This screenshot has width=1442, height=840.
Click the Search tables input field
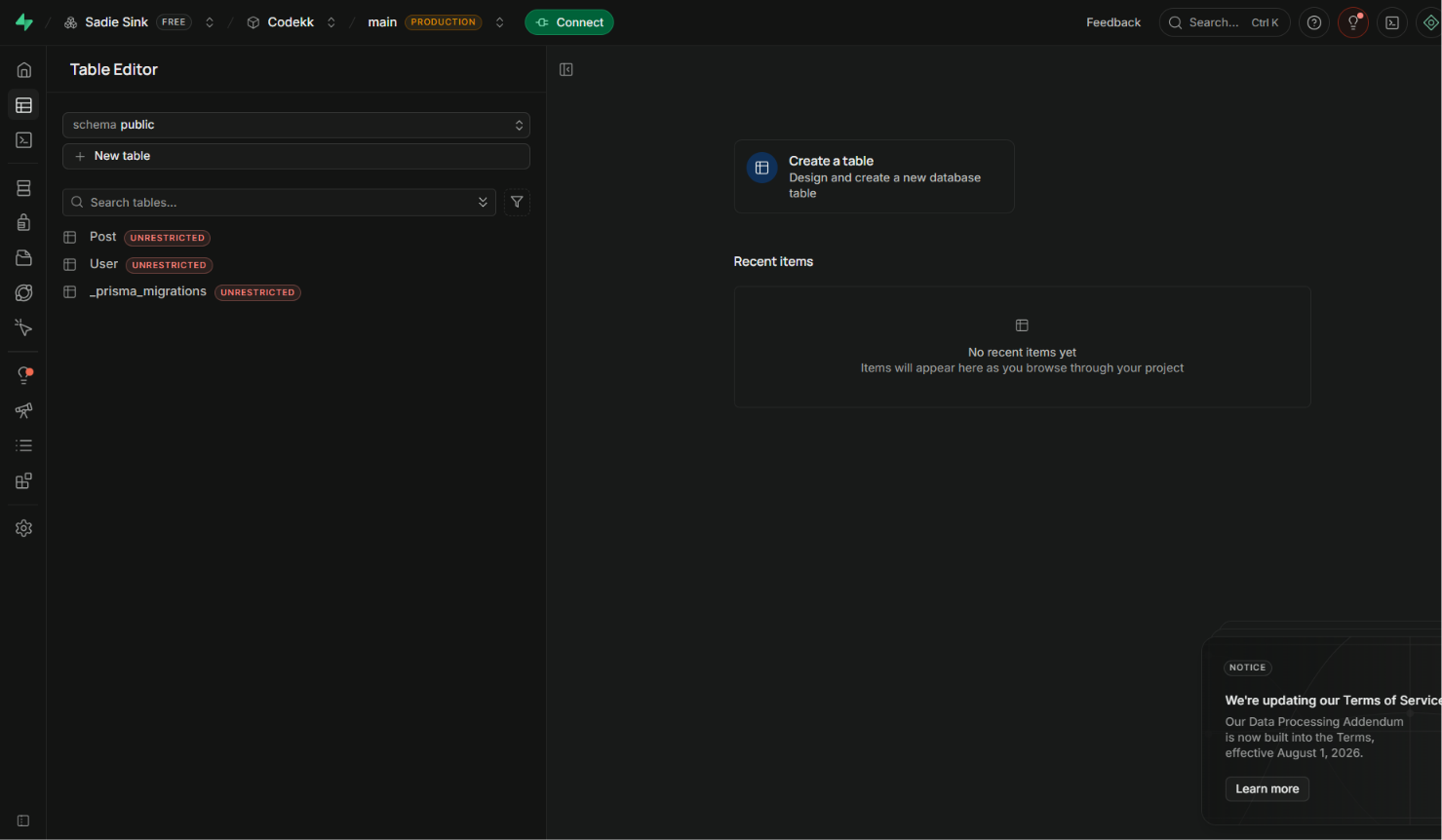(279, 203)
